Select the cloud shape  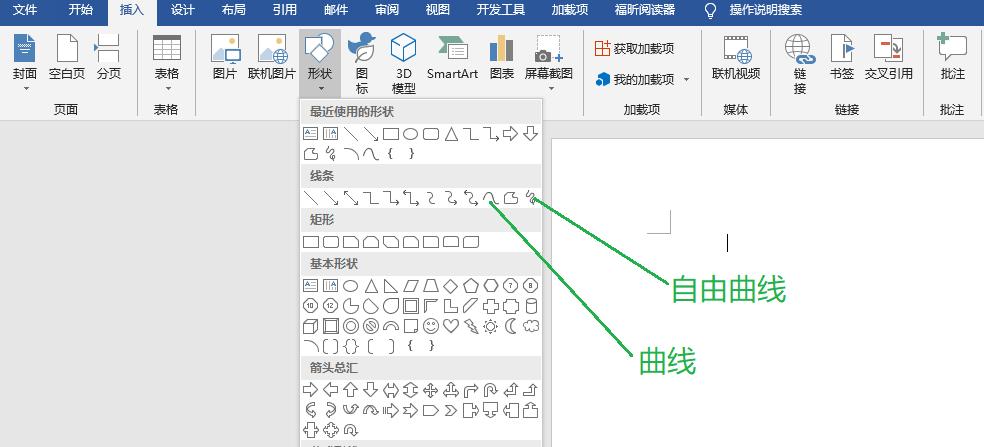click(531, 326)
